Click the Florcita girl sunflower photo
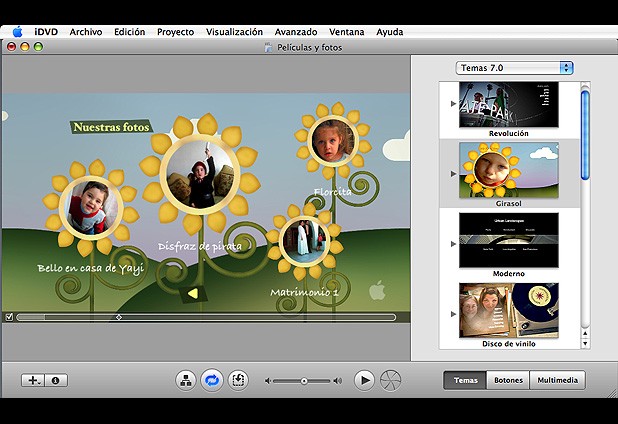 point(333,141)
